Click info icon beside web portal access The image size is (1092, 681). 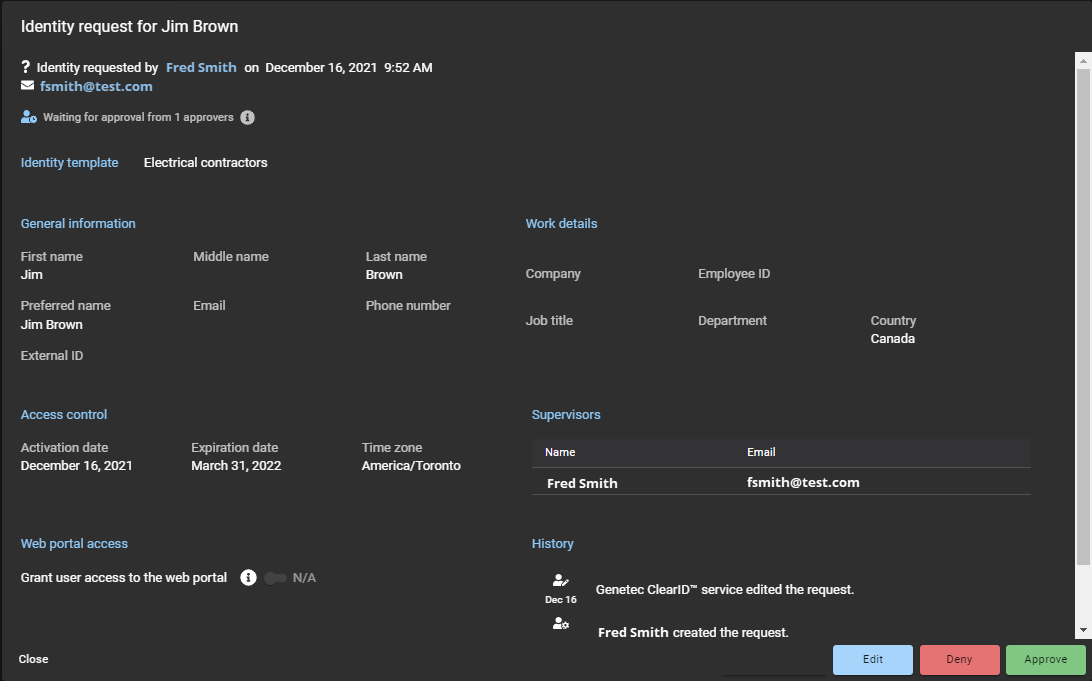pyautogui.click(x=249, y=577)
